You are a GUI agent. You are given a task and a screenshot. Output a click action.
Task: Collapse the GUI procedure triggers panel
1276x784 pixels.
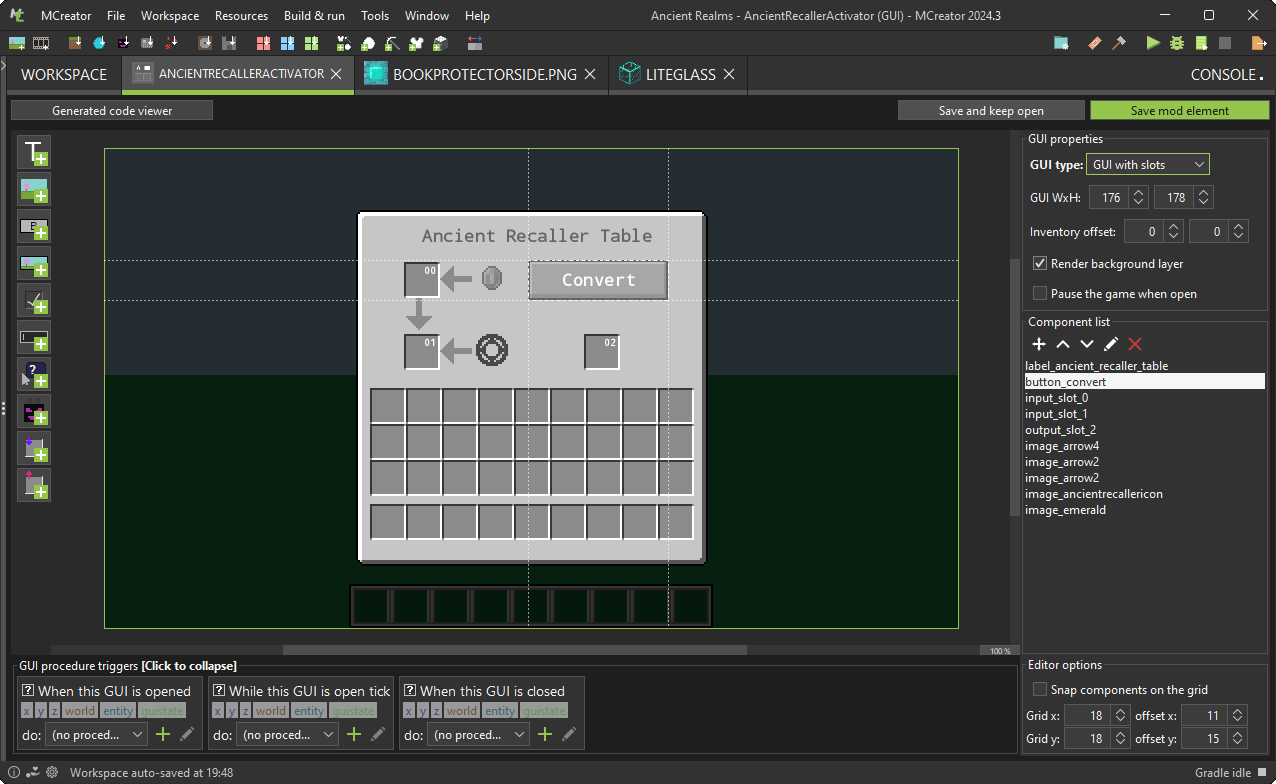(189, 665)
